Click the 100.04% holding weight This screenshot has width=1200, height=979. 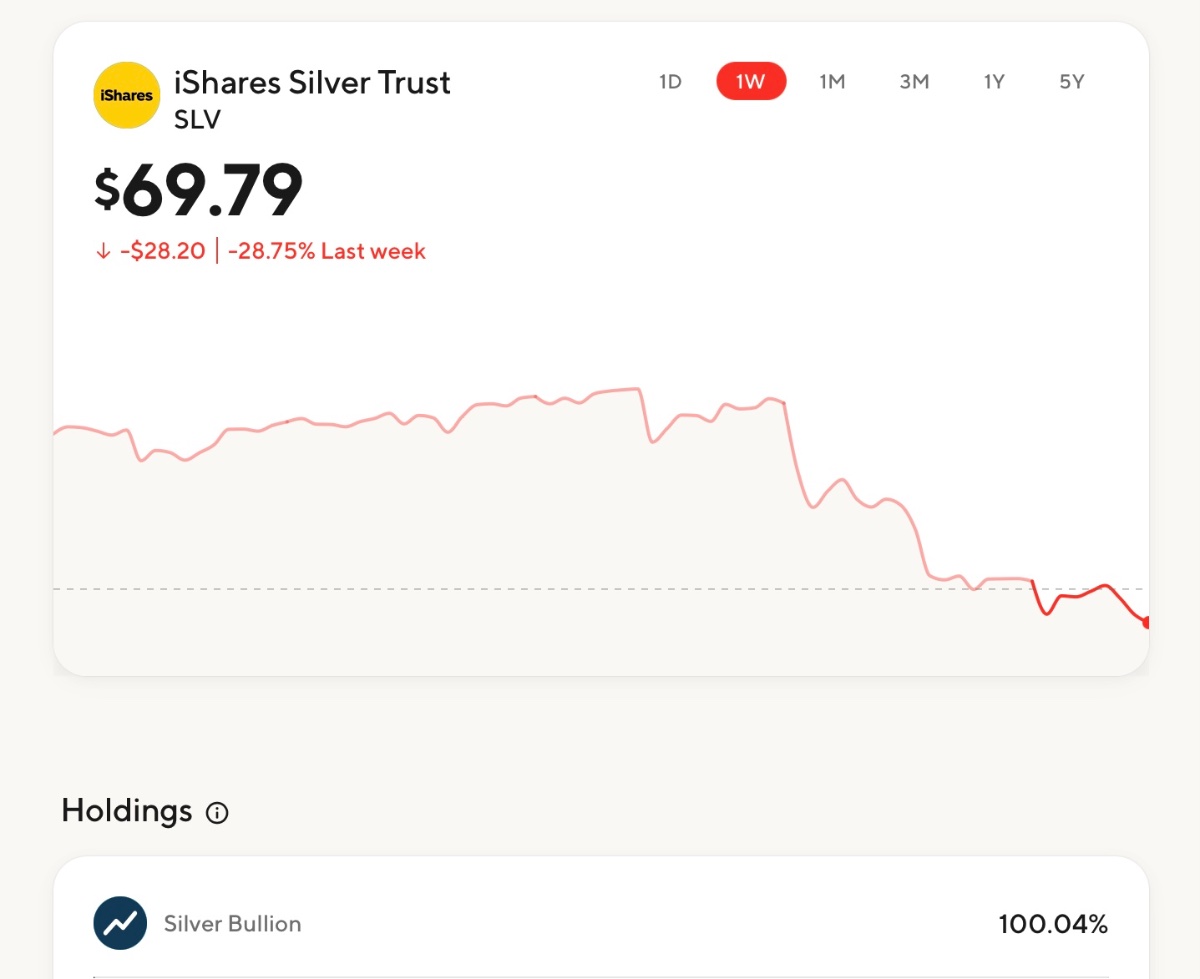pos(1053,924)
